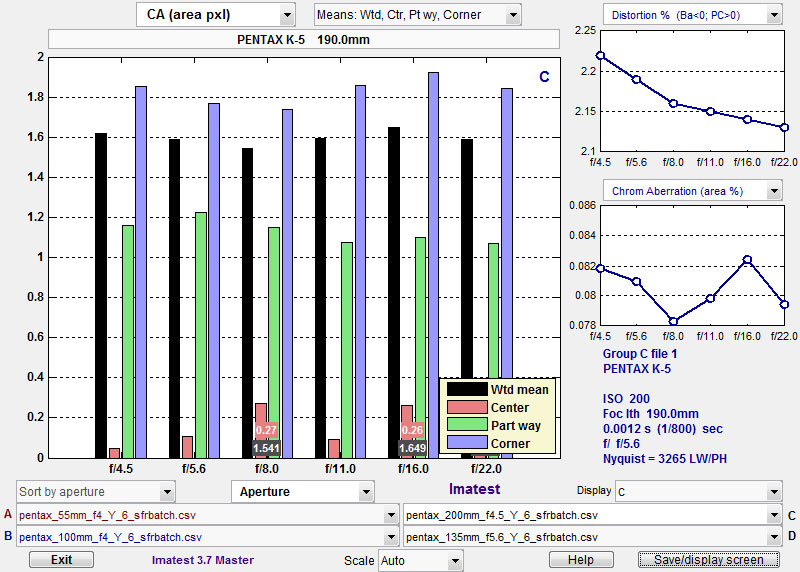The height and width of the screenshot is (572, 800).
Task: Click the f/8.0 label on main chart axis
Action: (267, 468)
